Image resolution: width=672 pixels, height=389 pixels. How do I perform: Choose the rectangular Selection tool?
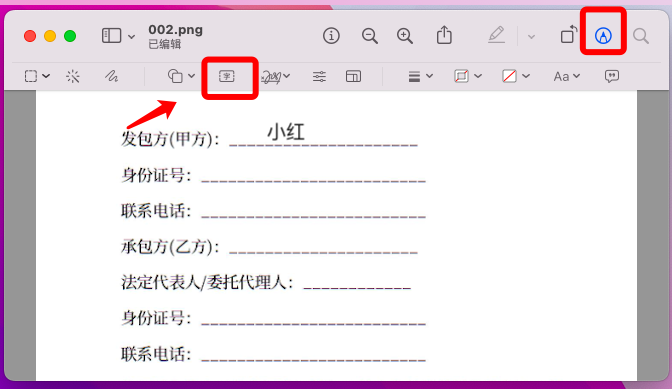pos(31,76)
